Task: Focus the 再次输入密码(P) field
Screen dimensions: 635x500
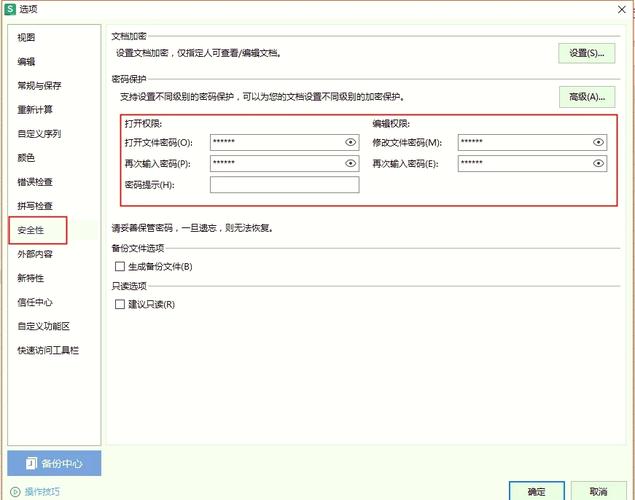Action: pyautogui.click(x=284, y=164)
